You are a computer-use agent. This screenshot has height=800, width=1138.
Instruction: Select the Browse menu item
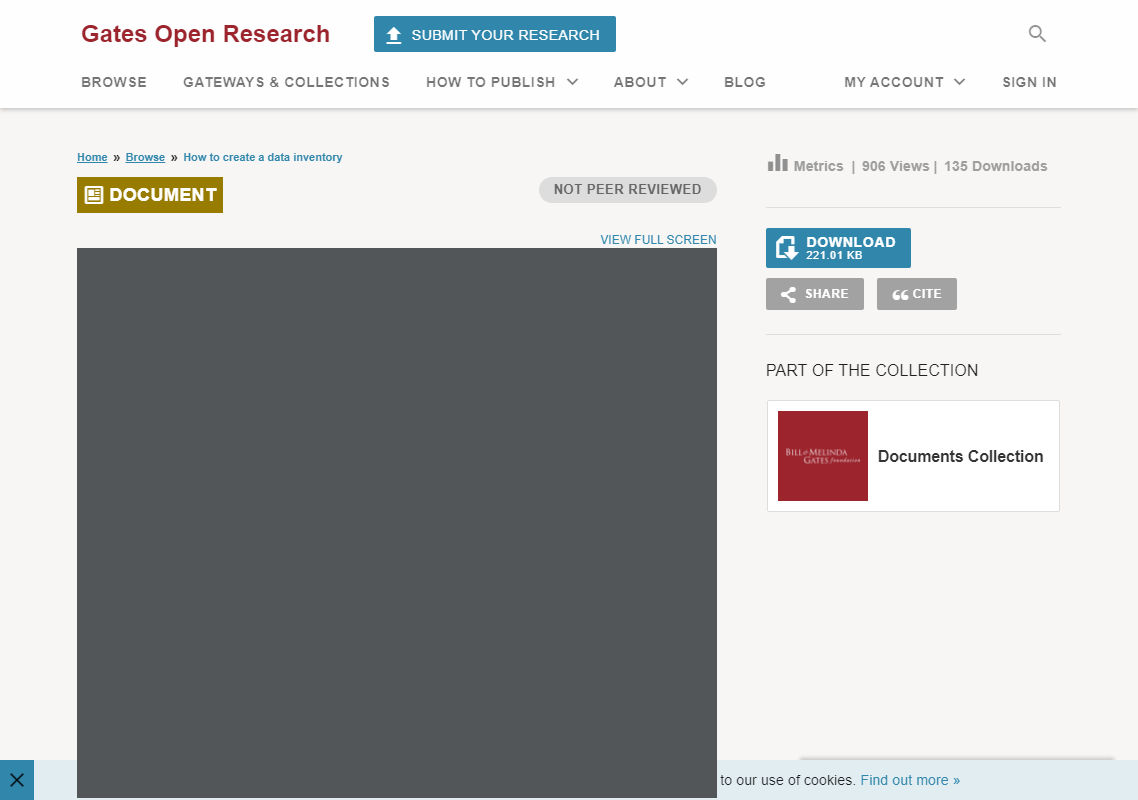[113, 82]
